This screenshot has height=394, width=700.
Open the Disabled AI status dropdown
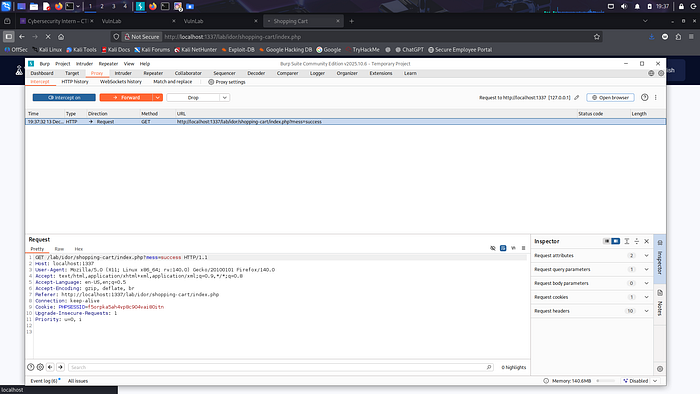640,381
